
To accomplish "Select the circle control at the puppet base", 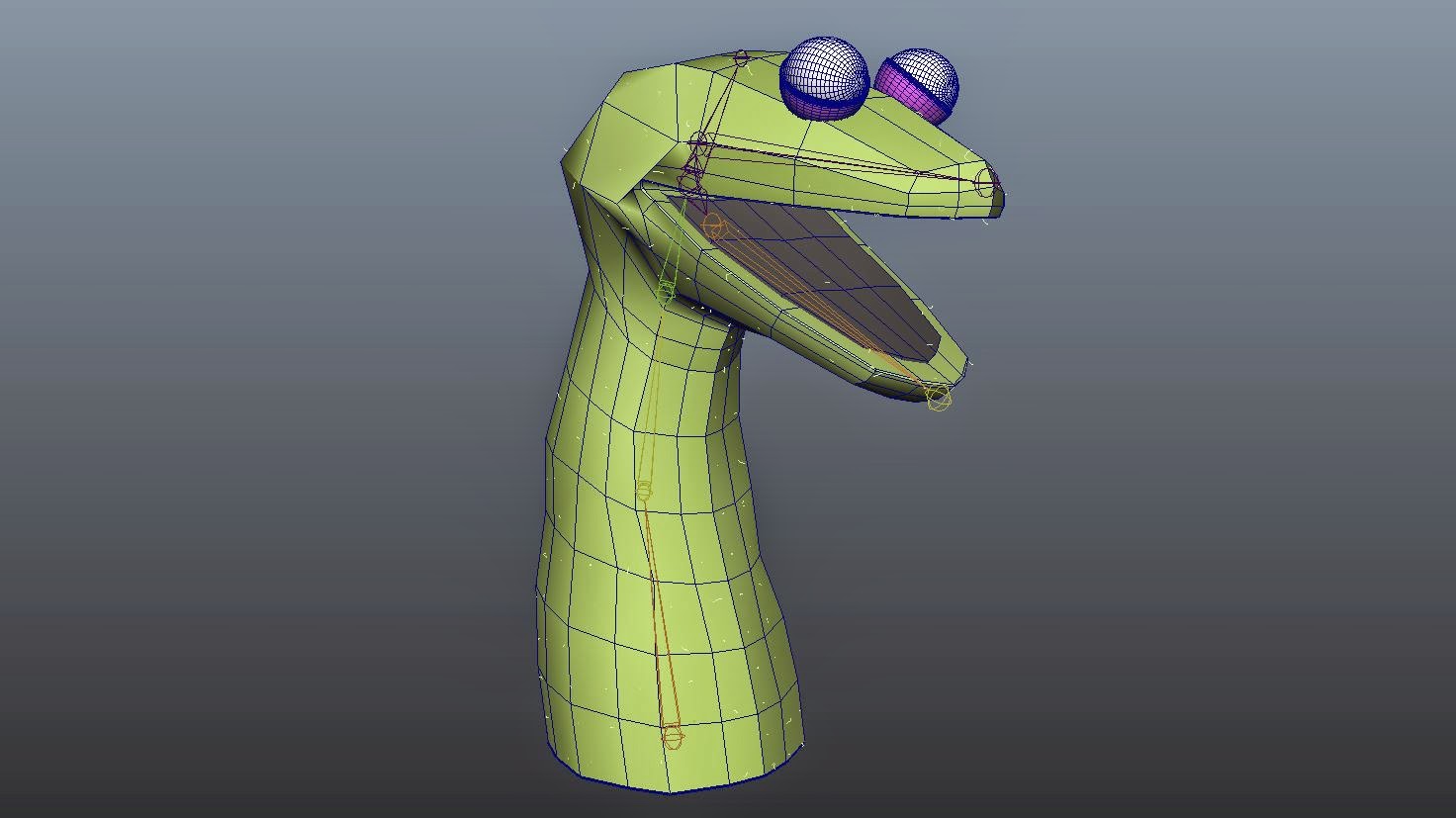I will point(675,737).
